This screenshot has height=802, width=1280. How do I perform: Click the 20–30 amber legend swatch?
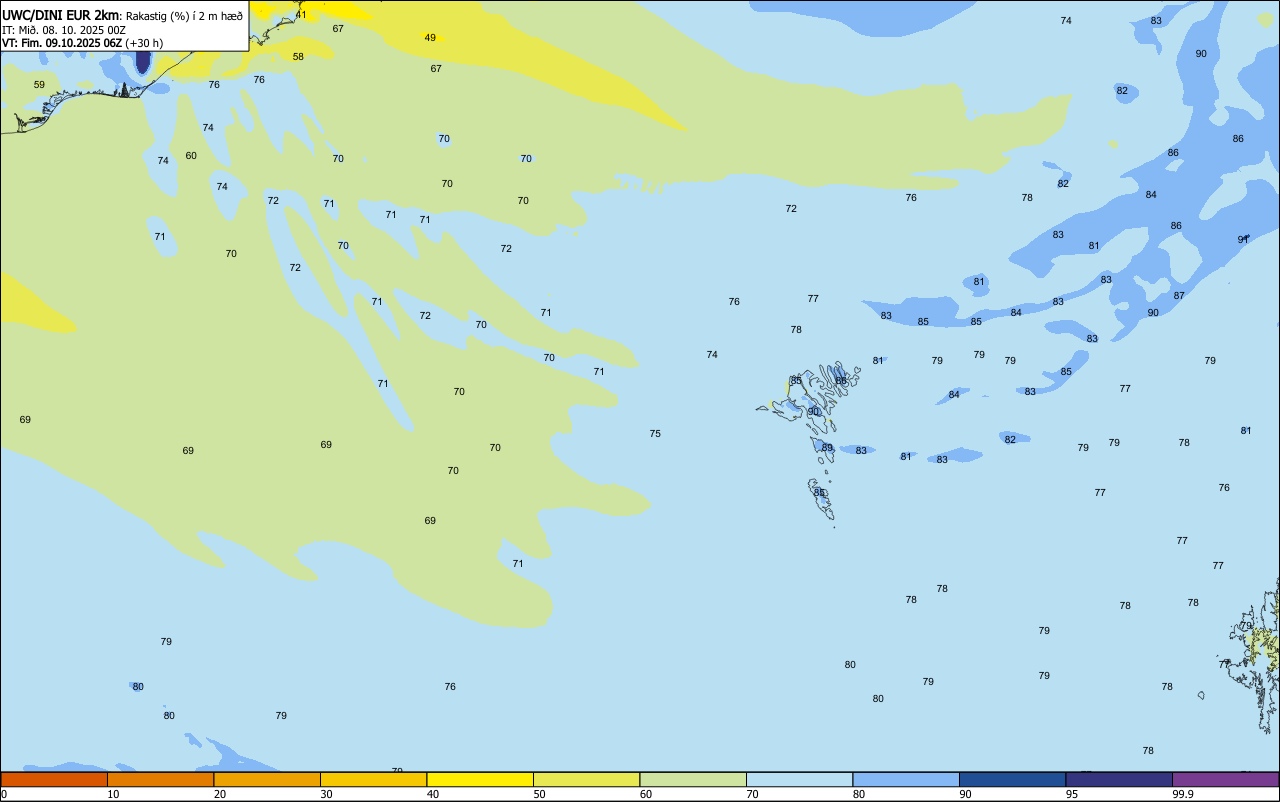[267, 779]
